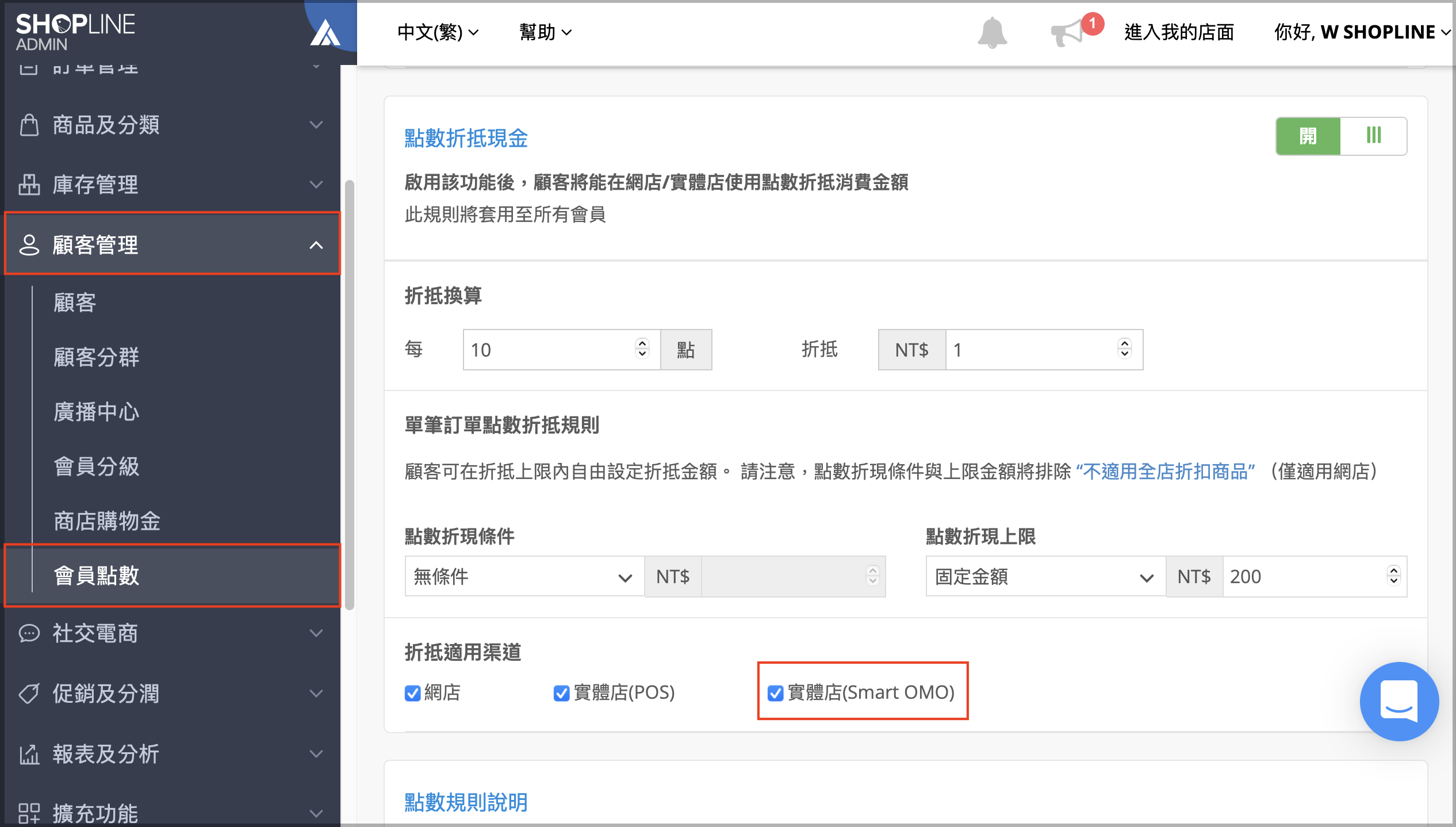The image size is (1456, 827).
Task: Click the stepper arrows on NT$ 1 field
Action: (x=1125, y=349)
